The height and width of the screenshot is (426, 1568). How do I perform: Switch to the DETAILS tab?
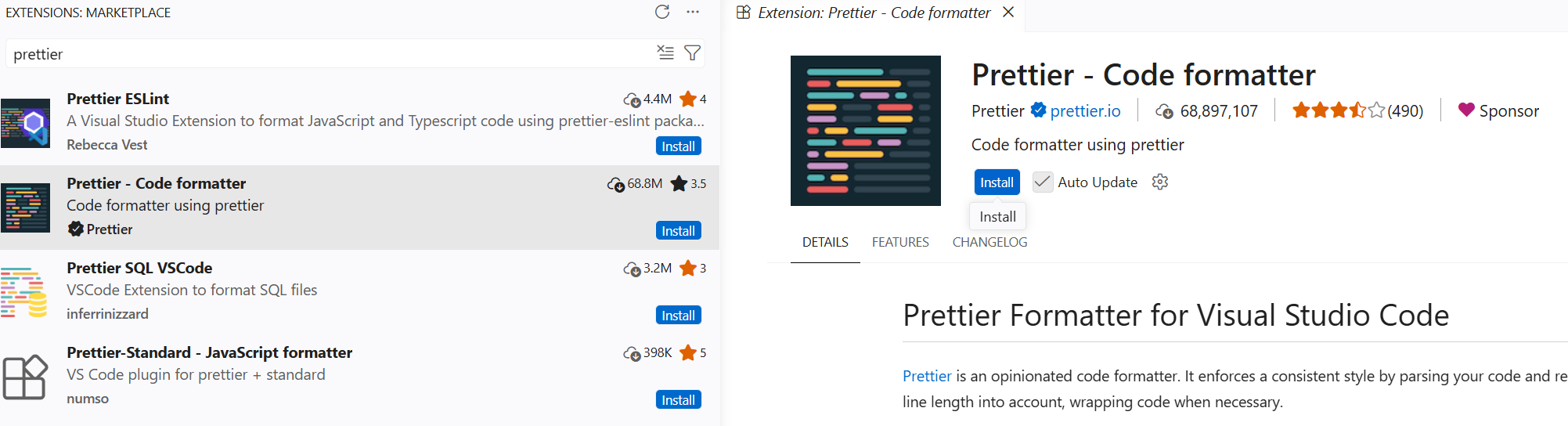(x=825, y=242)
